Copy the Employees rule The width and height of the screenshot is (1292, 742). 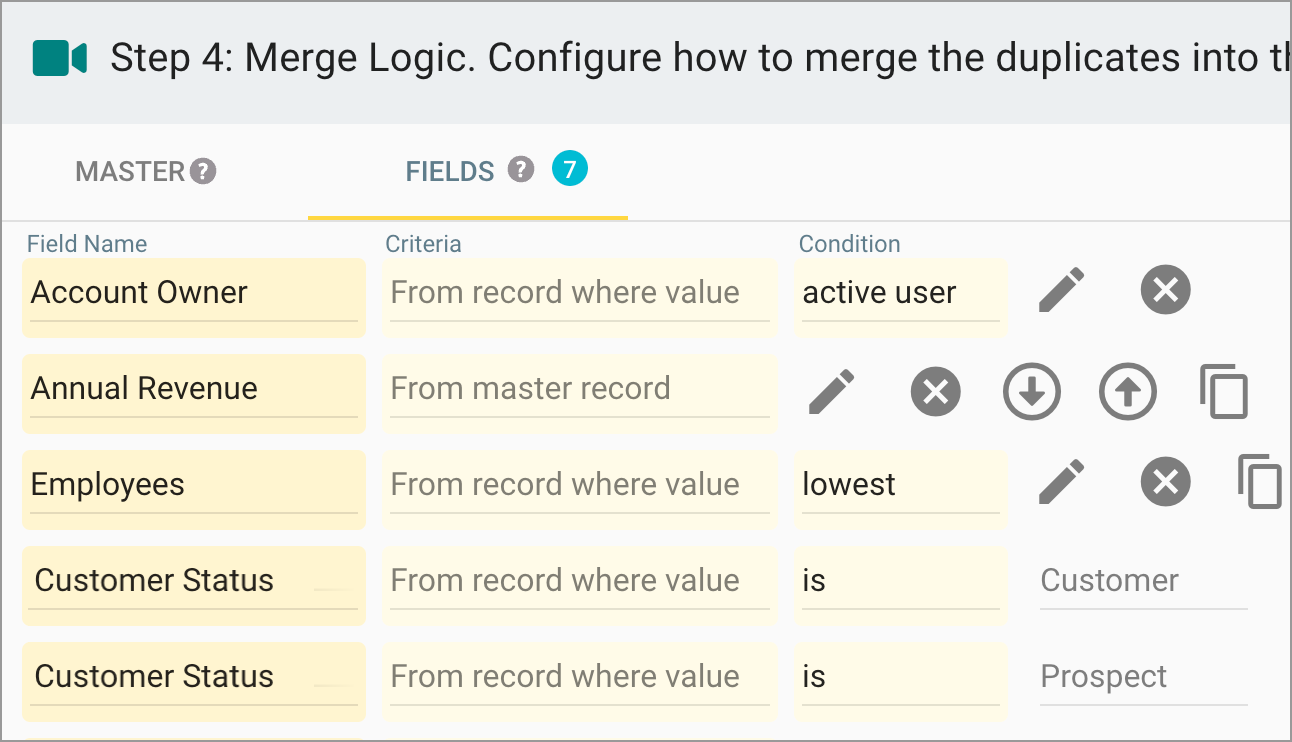click(1260, 482)
